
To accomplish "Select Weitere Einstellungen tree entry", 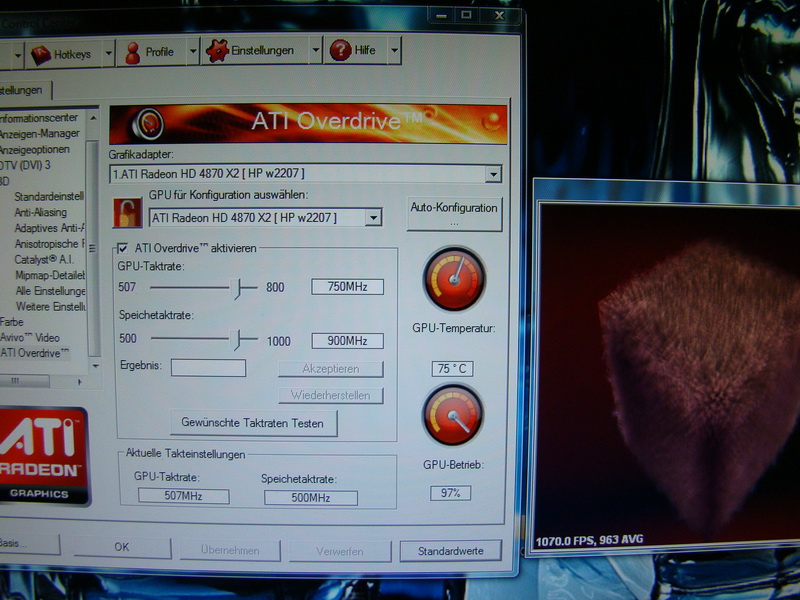I will [51, 307].
